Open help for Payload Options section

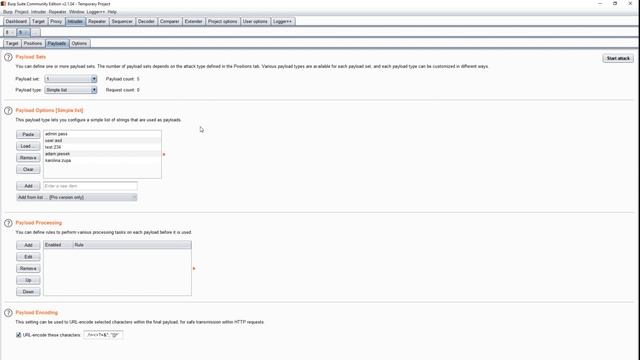[x=8, y=111]
